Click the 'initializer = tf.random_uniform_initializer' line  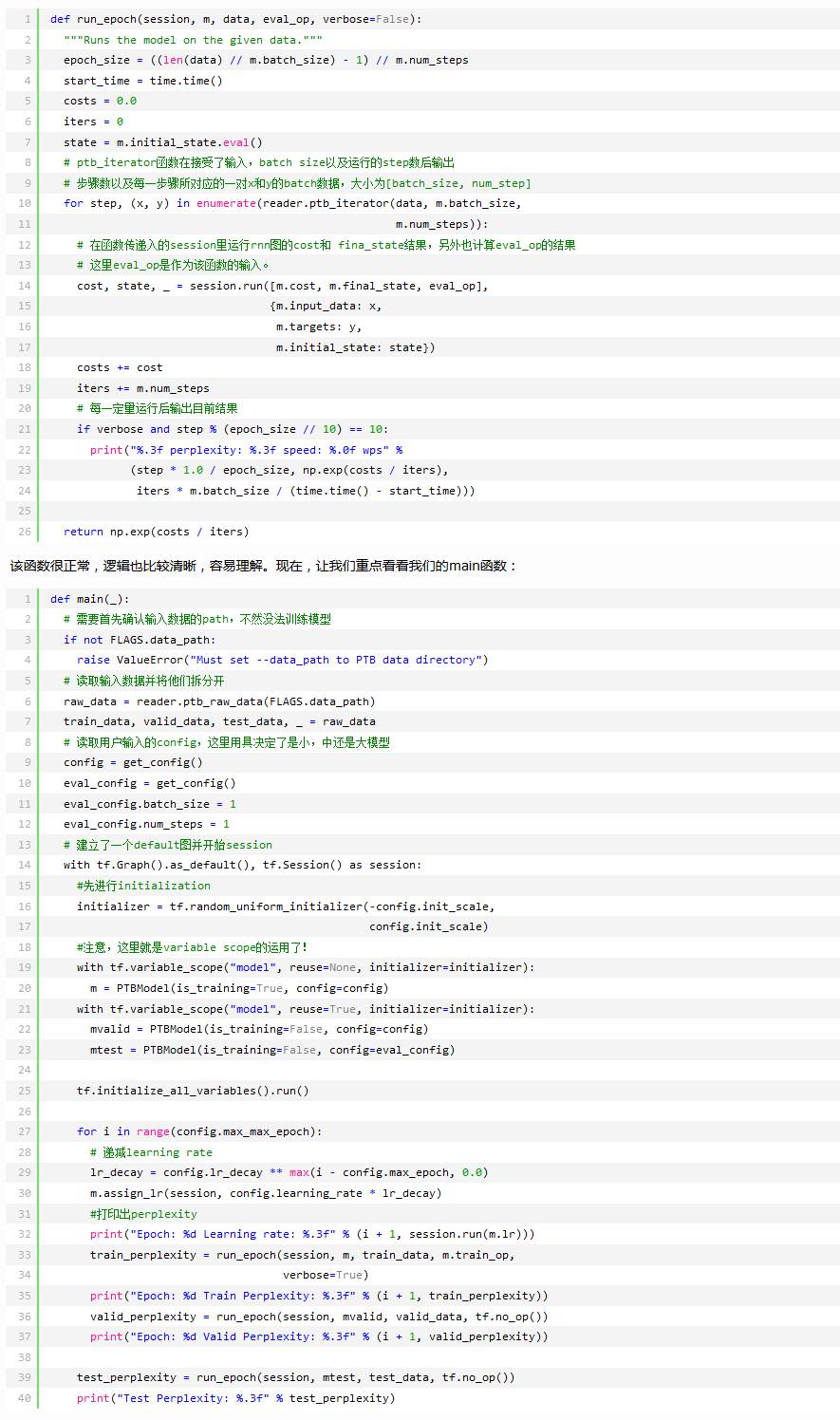click(x=286, y=906)
